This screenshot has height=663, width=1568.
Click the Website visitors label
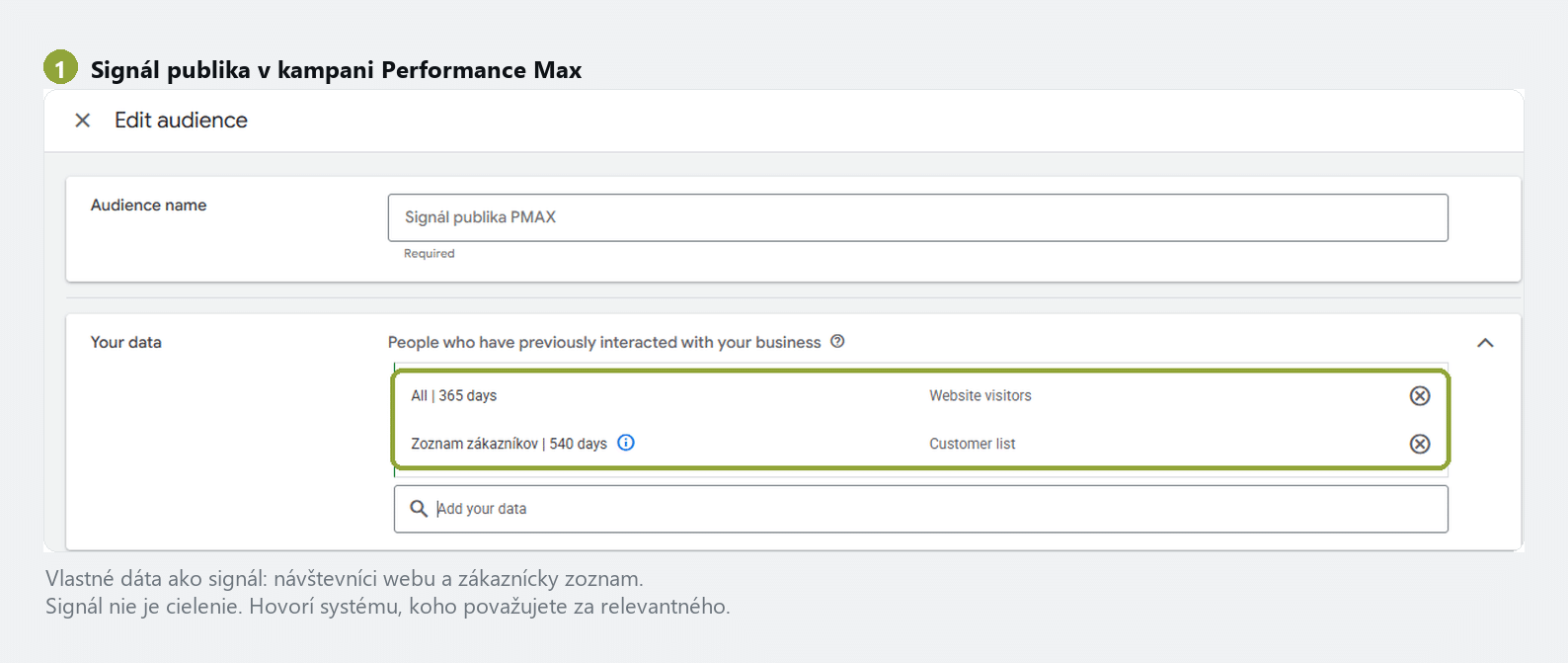tap(980, 395)
